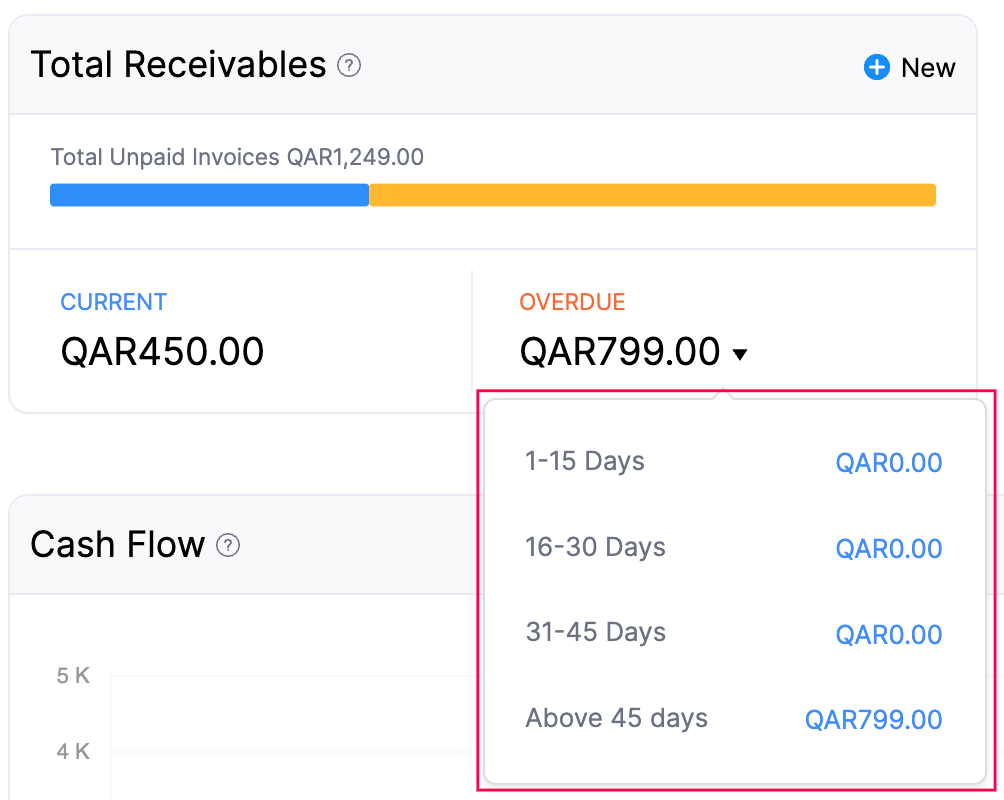Click the Total Receivables heading

[178, 64]
